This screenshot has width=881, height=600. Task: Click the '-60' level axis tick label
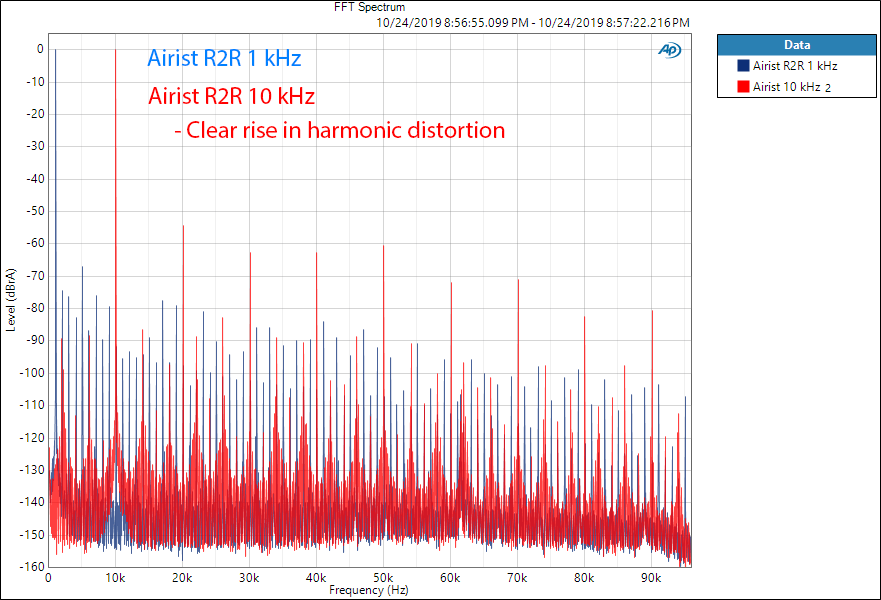click(35, 243)
